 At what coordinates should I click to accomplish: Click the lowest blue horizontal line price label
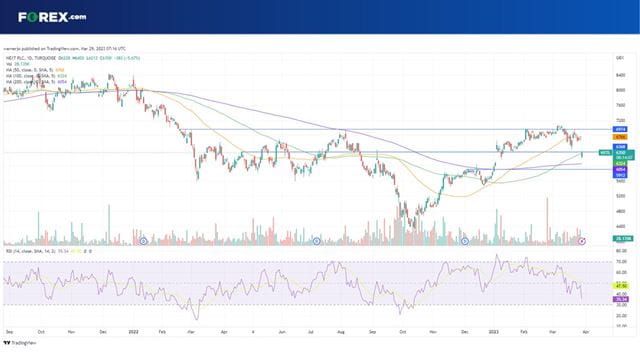pos(620,175)
